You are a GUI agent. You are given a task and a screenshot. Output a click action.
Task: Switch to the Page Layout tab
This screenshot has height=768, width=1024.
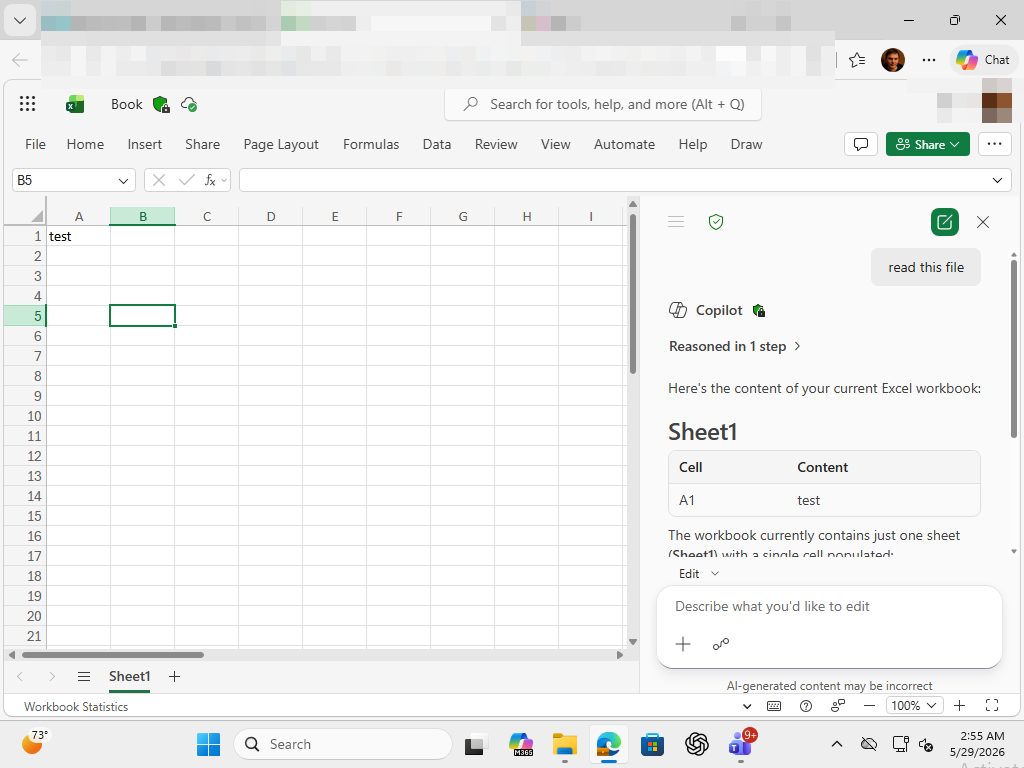pos(281,144)
